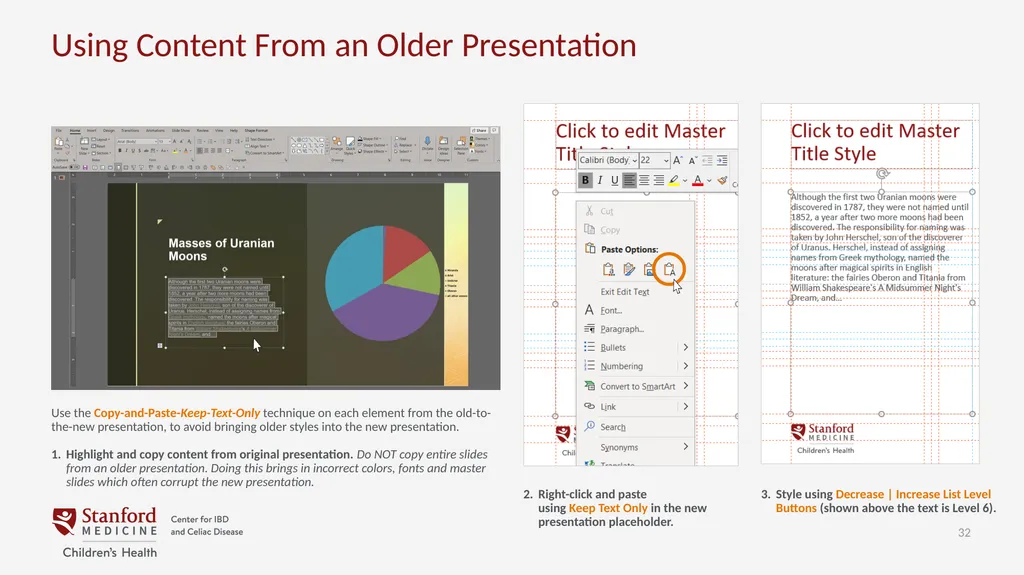Click Increase List Level in mini toolbar
Viewport: 1024px width, 575px height.
click(722, 160)
